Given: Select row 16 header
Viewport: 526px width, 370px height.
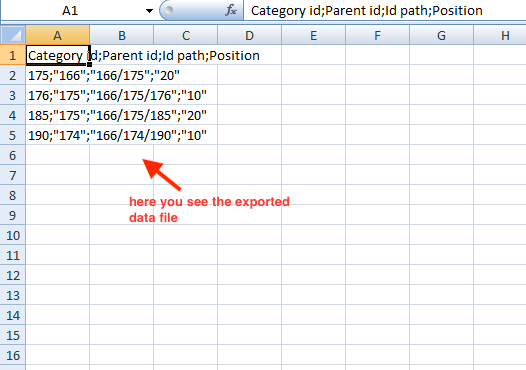Looking at the screenshot, I should pos(13,355).
